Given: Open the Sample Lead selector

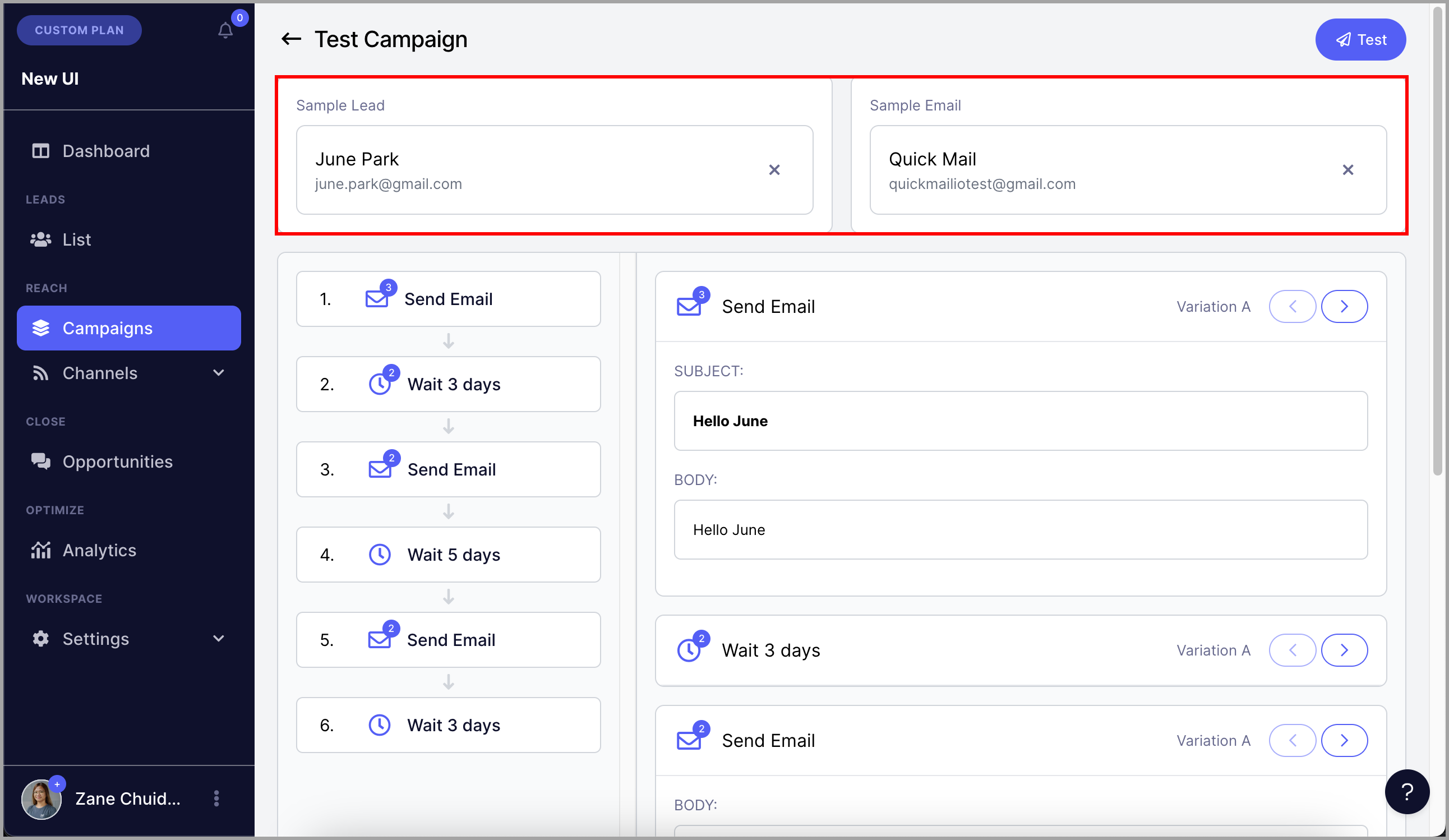Looking at the screenshot, I should [x=555, y=169].
